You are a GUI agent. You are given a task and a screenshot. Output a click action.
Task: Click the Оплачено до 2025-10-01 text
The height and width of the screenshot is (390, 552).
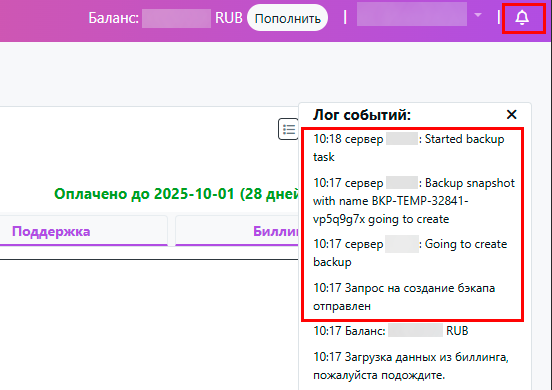tap(176, 194)
